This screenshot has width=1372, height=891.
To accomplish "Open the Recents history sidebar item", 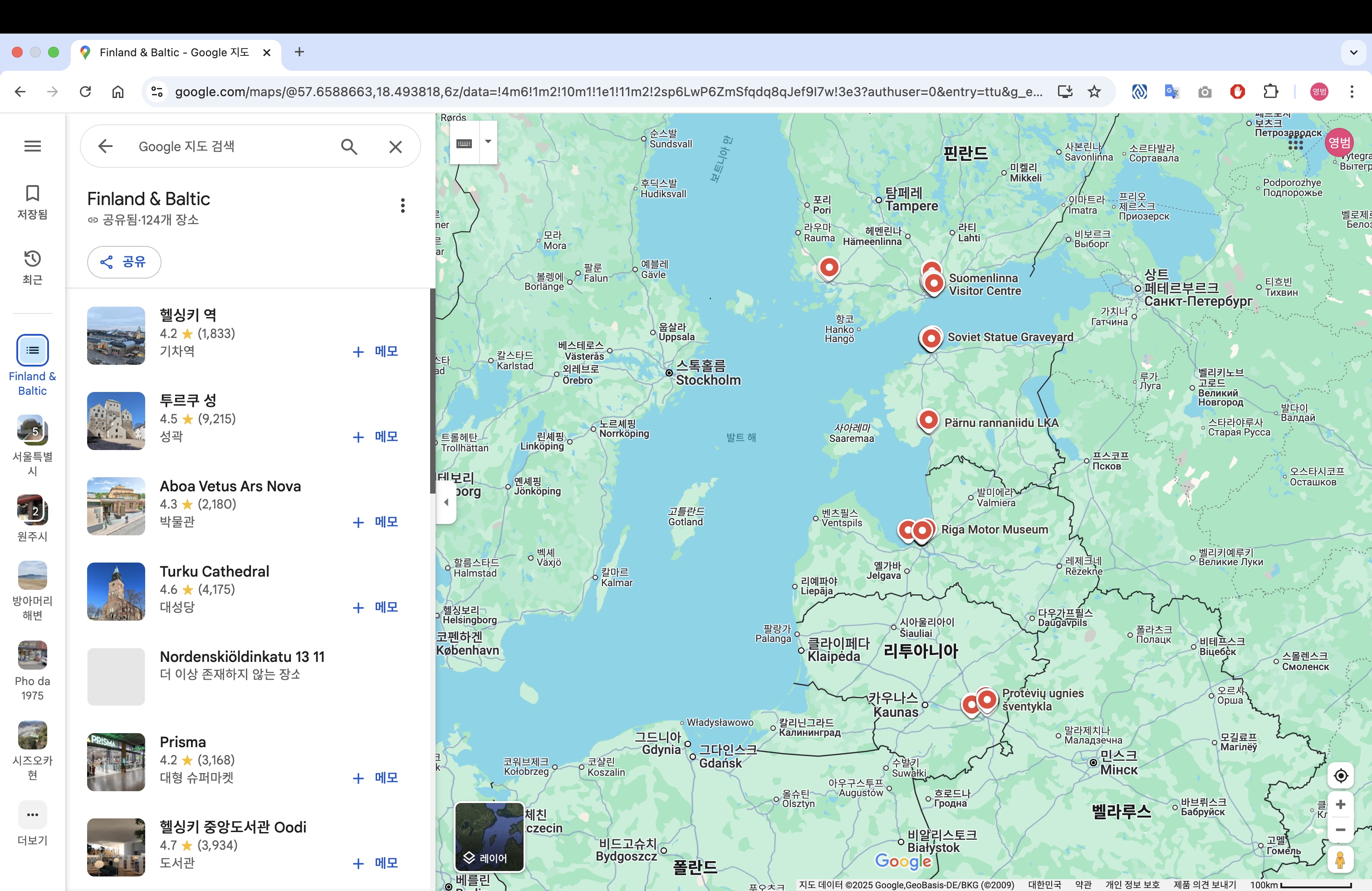I will click(x=32, y=267).
